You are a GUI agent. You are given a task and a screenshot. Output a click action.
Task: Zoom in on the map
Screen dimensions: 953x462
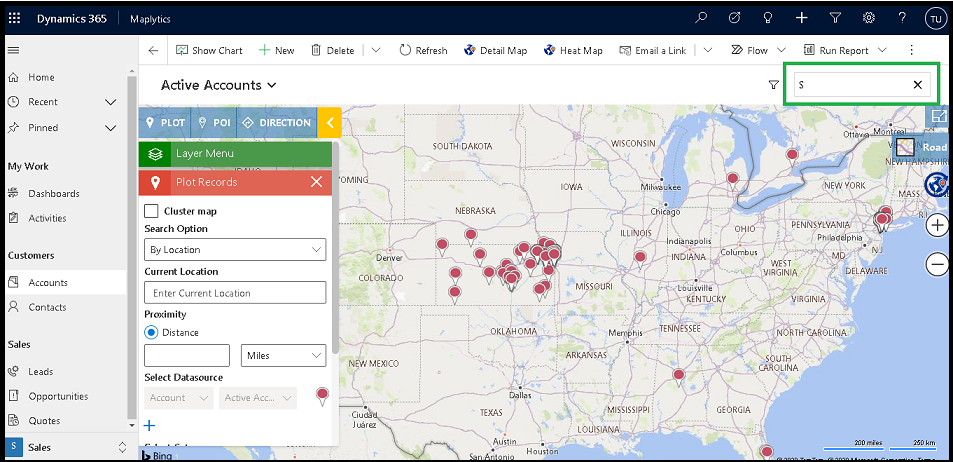point(937,225)
